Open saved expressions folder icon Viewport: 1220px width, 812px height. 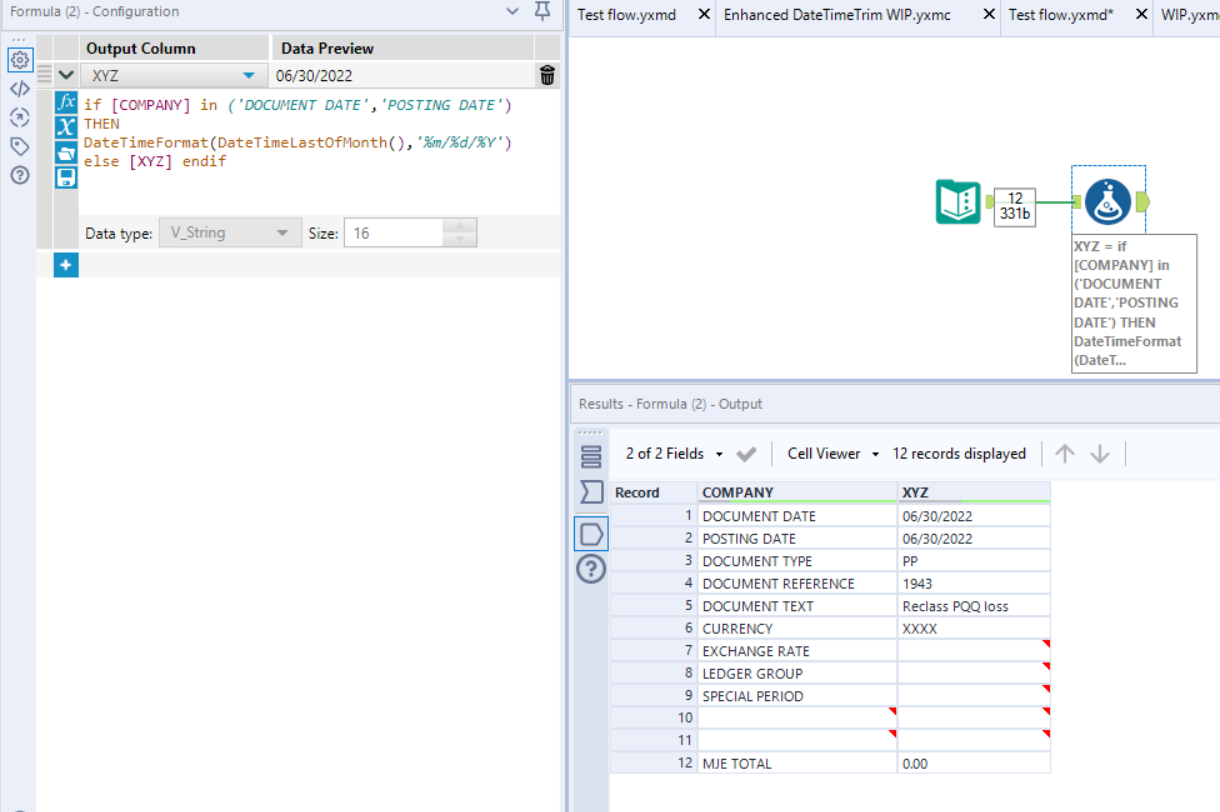point(66,153)
